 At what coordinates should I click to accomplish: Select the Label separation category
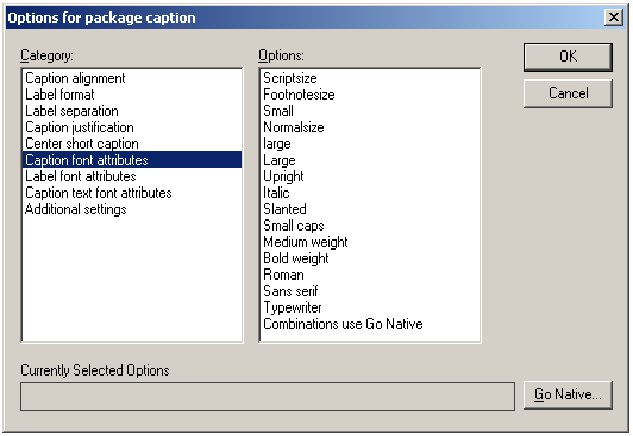coord(71,111)
